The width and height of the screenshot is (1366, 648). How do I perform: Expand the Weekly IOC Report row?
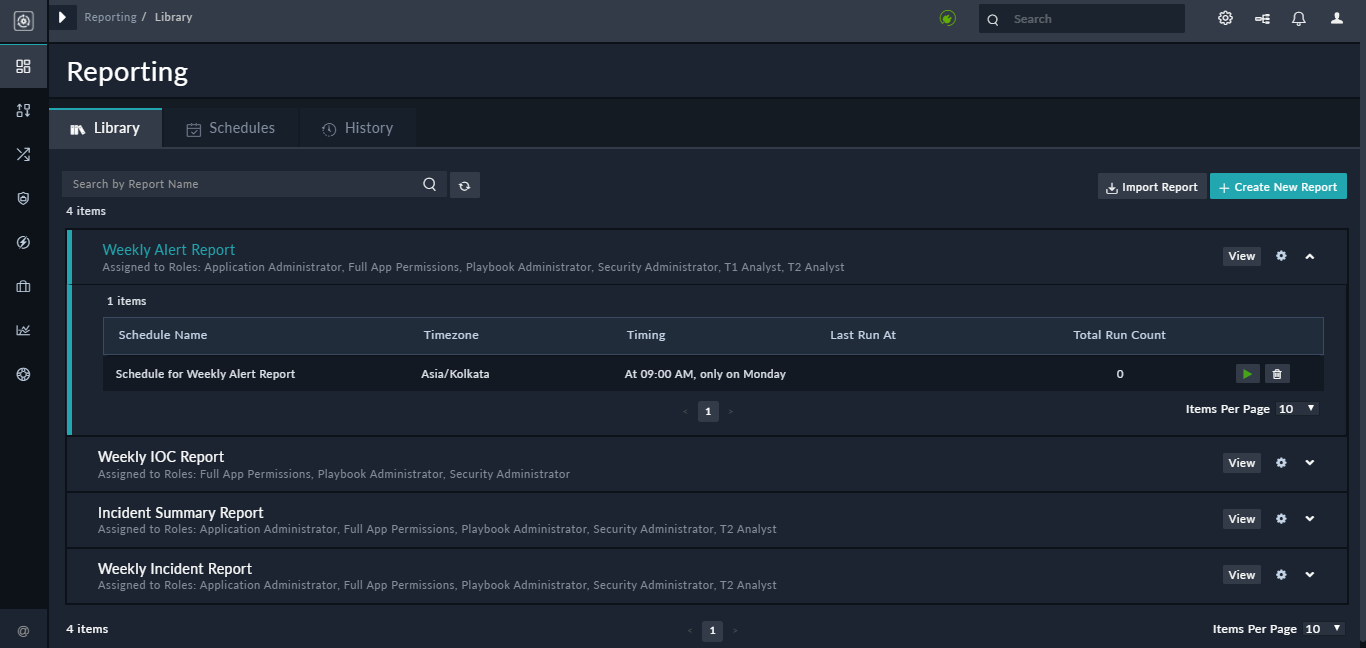tap(1310, 463)
